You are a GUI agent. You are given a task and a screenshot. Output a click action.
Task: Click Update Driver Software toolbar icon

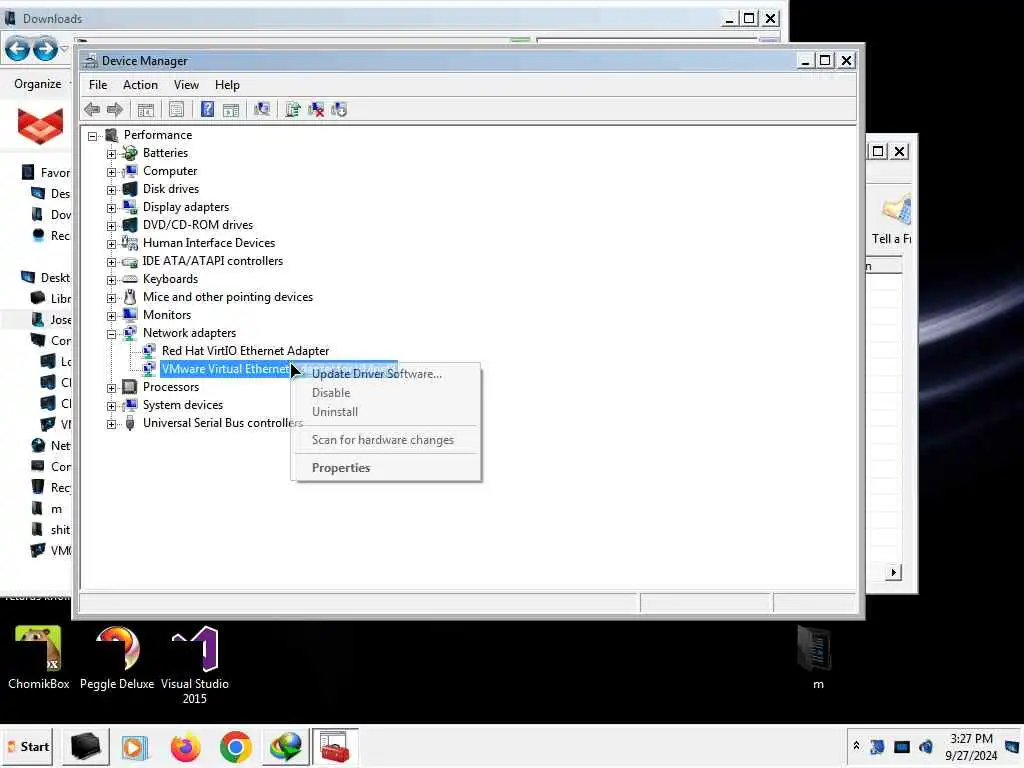point(293,110)
